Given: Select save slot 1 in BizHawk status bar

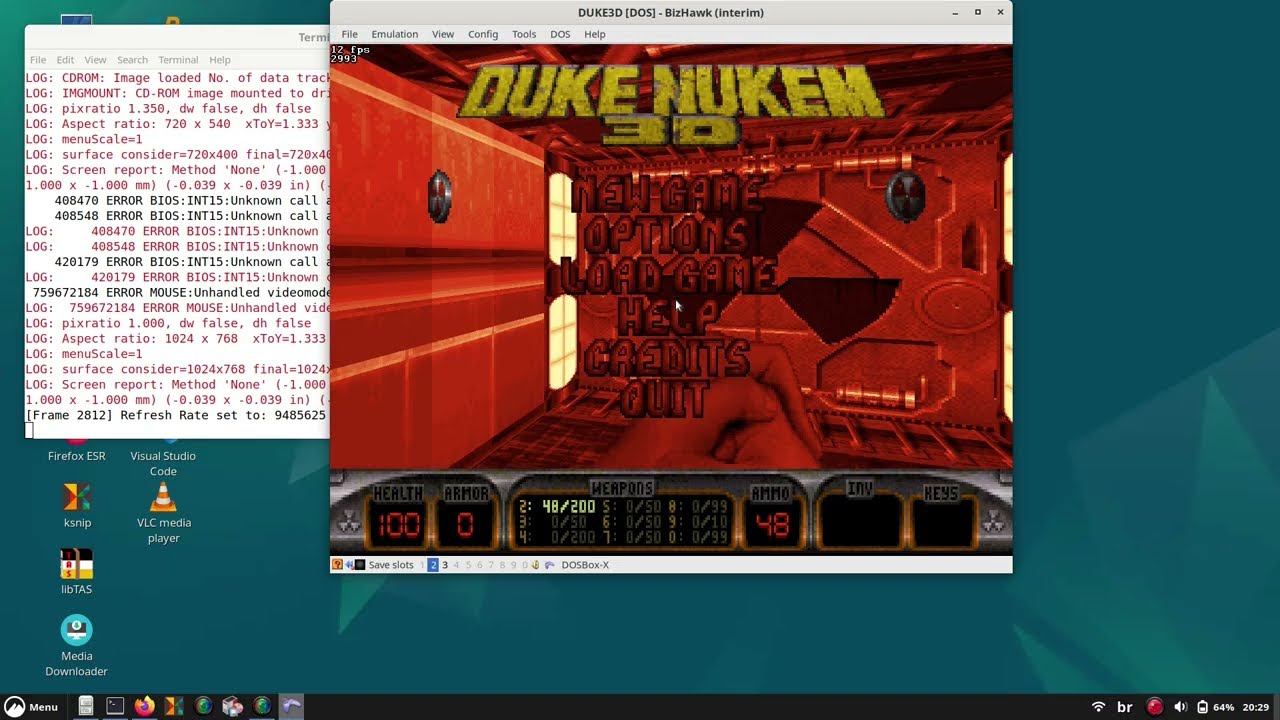Looking at the screenshot, I should (x=422, y=565).
